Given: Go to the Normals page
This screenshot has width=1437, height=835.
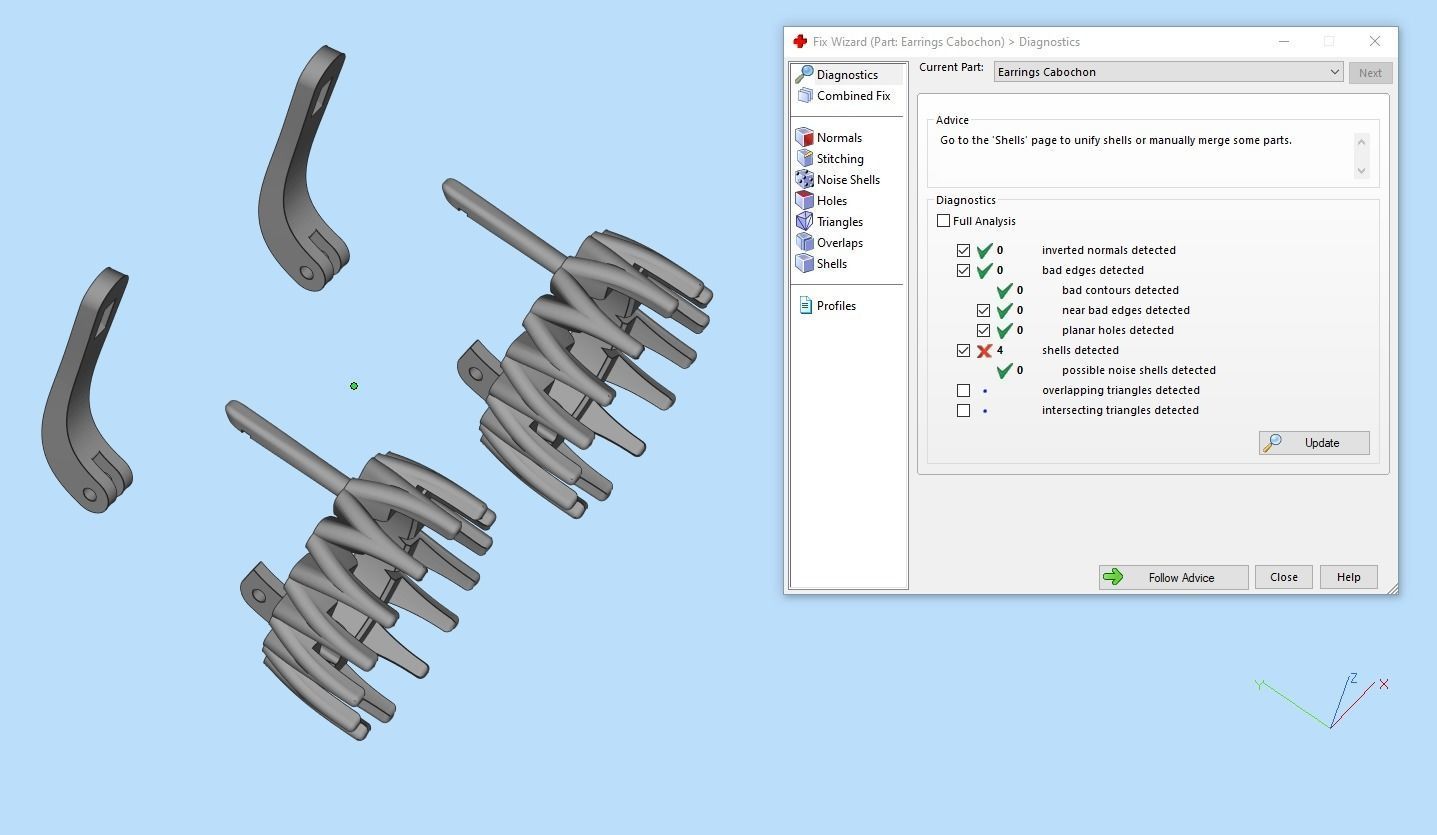Looking at the screenshot, I should (839, 138).
